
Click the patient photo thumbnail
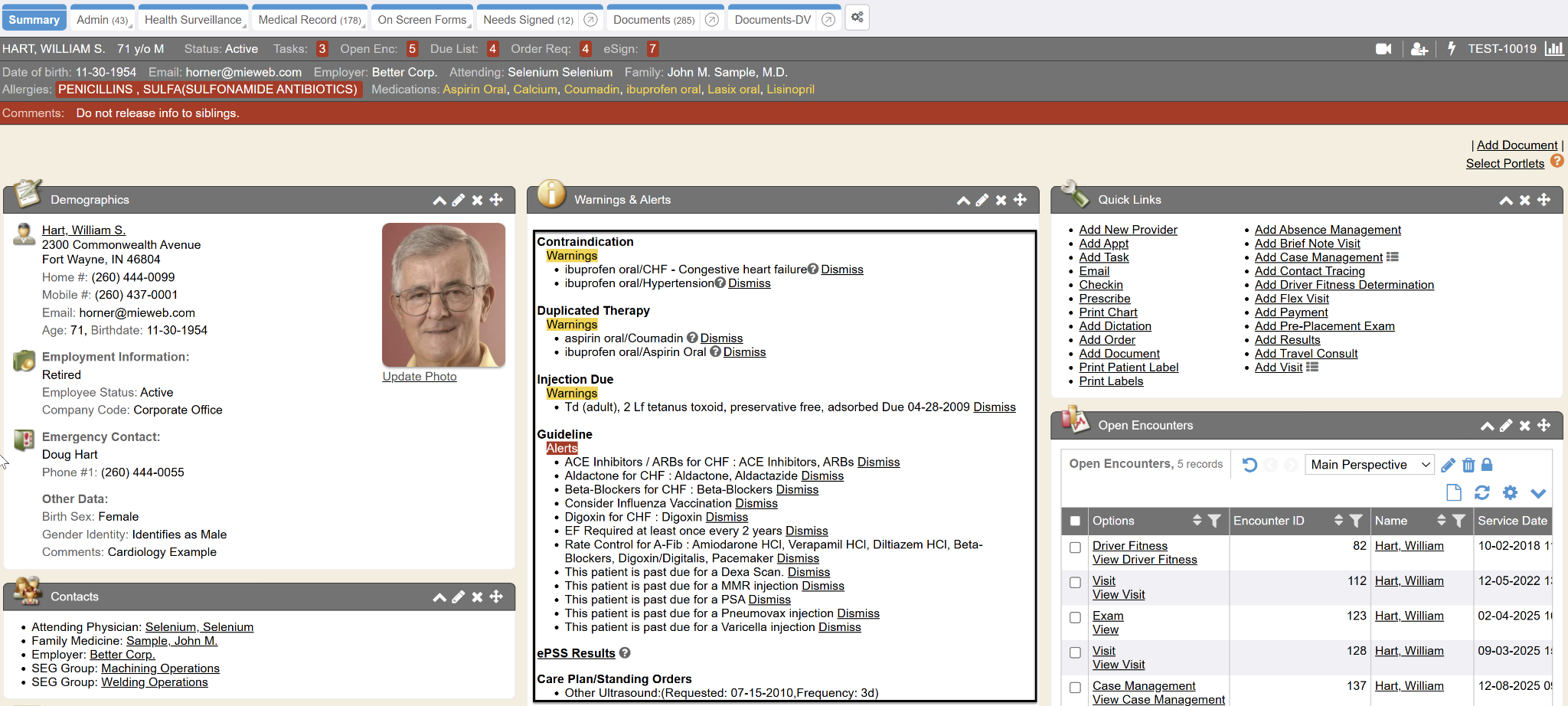tap(443, 295)
